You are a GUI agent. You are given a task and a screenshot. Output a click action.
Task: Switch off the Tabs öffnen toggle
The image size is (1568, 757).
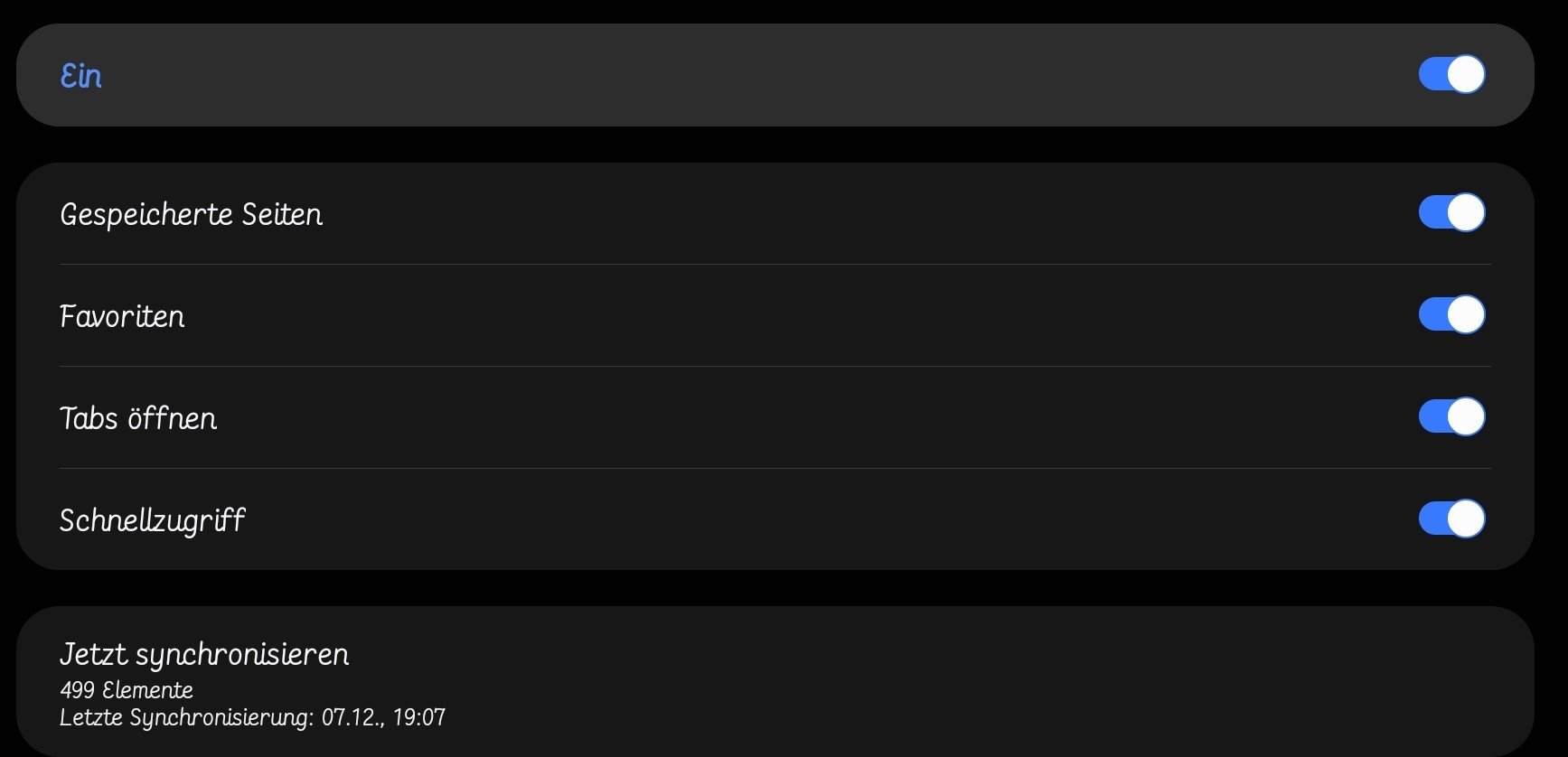tap(1451, 417)
